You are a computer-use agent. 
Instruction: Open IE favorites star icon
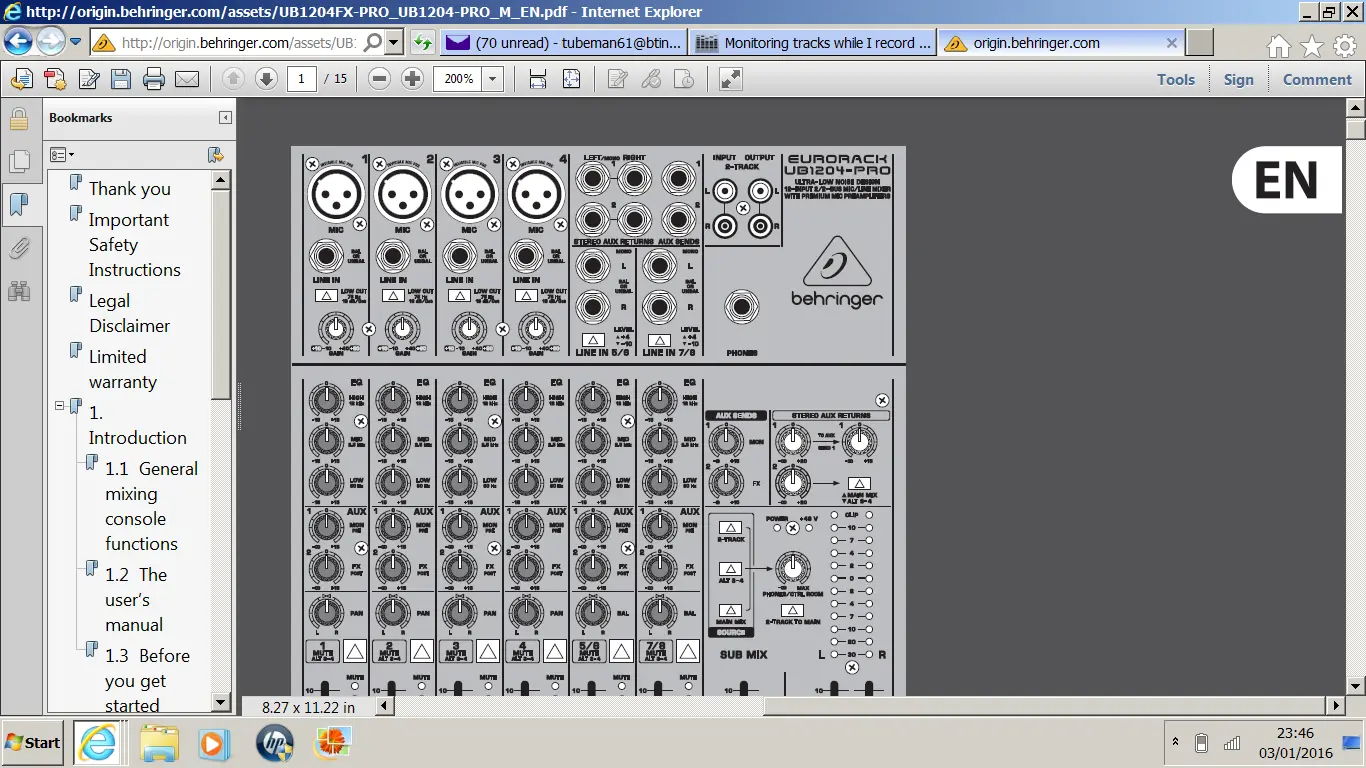click(x=1311, y=46)
